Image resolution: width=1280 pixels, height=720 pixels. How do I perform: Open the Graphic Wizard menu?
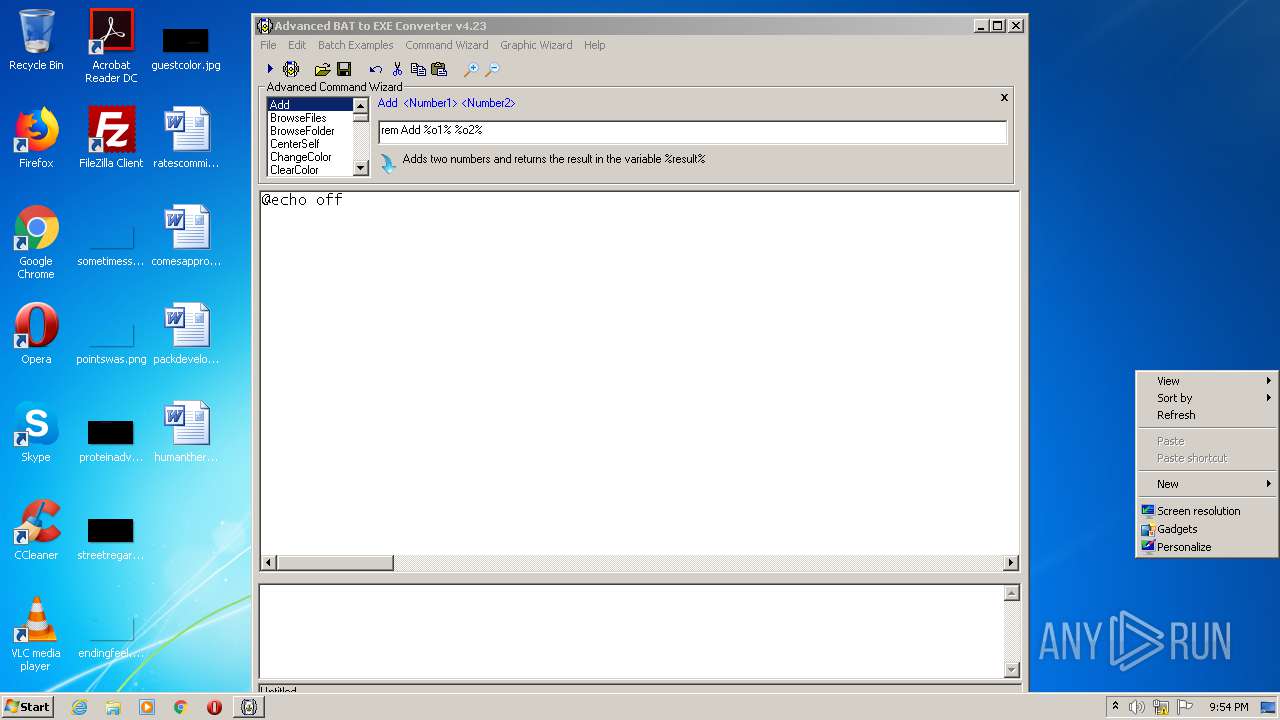536,45
